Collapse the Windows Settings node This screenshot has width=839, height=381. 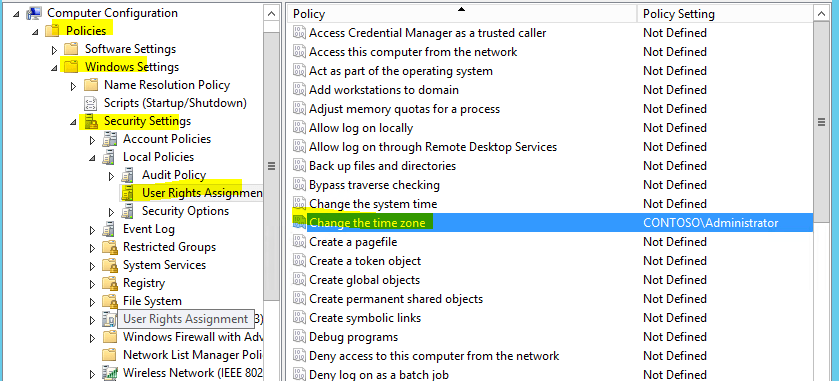(x=54, y=68)
